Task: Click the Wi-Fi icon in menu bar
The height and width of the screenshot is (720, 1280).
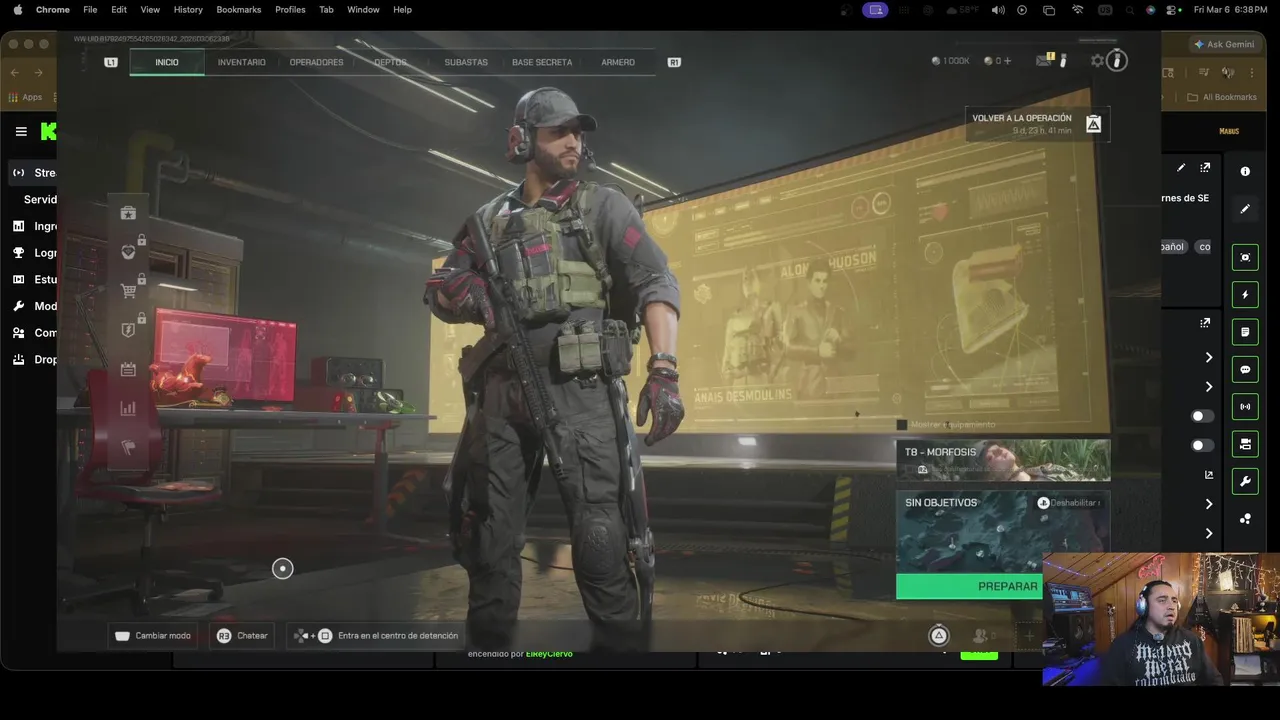Action: pos(1077,9)
